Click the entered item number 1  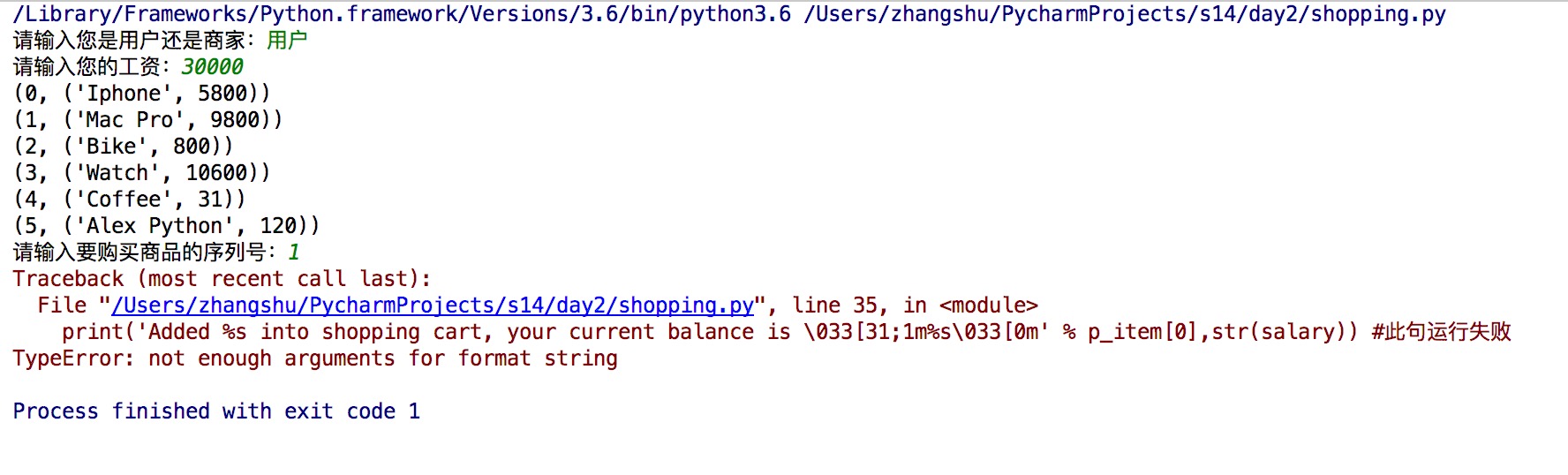(x=294, y=253)
